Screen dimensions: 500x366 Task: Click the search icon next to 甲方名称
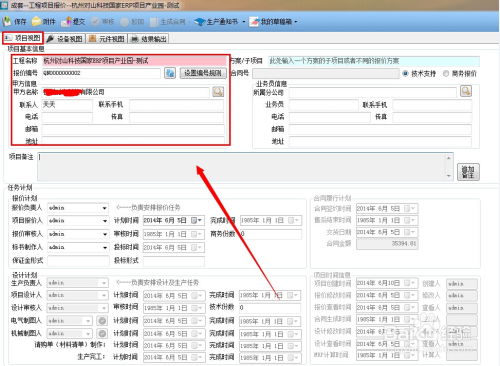pos(218,92)
